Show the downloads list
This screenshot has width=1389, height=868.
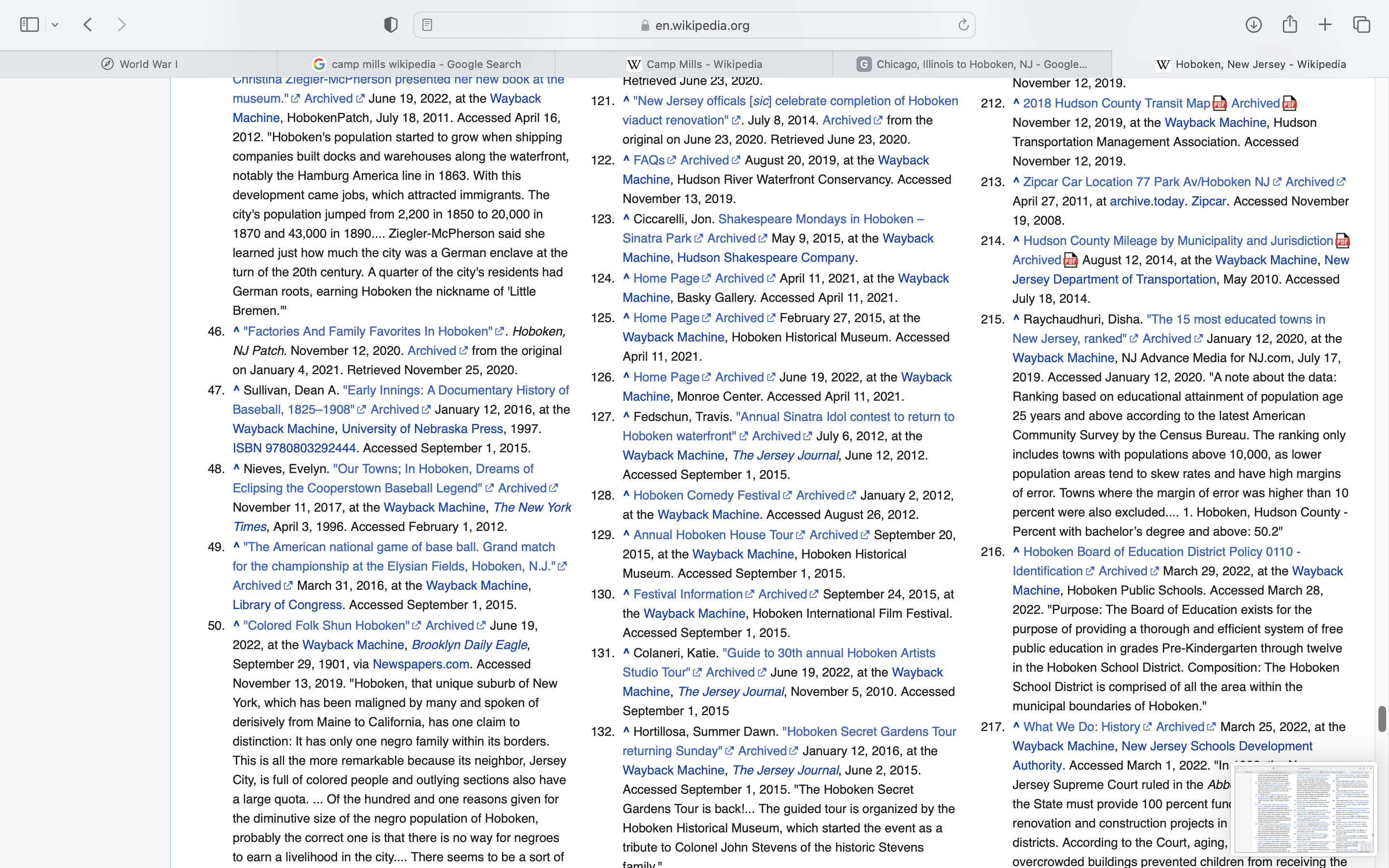(1253, 25)
